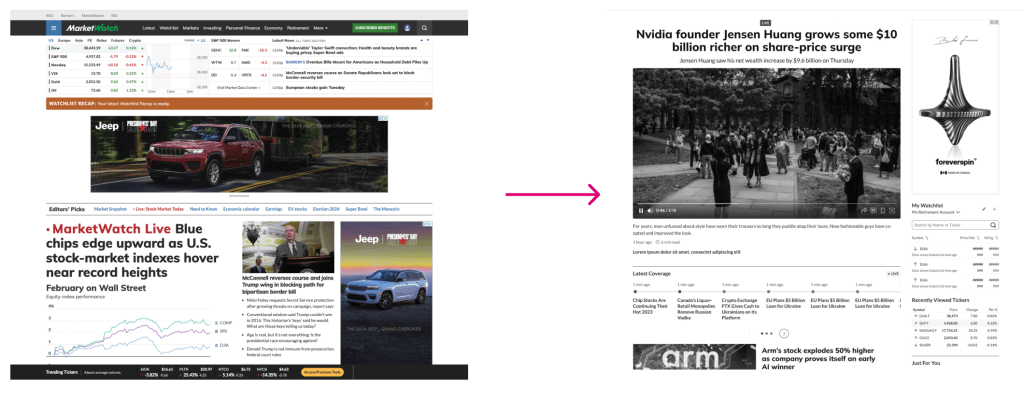Open the user profile icon in header

point(405,28)
